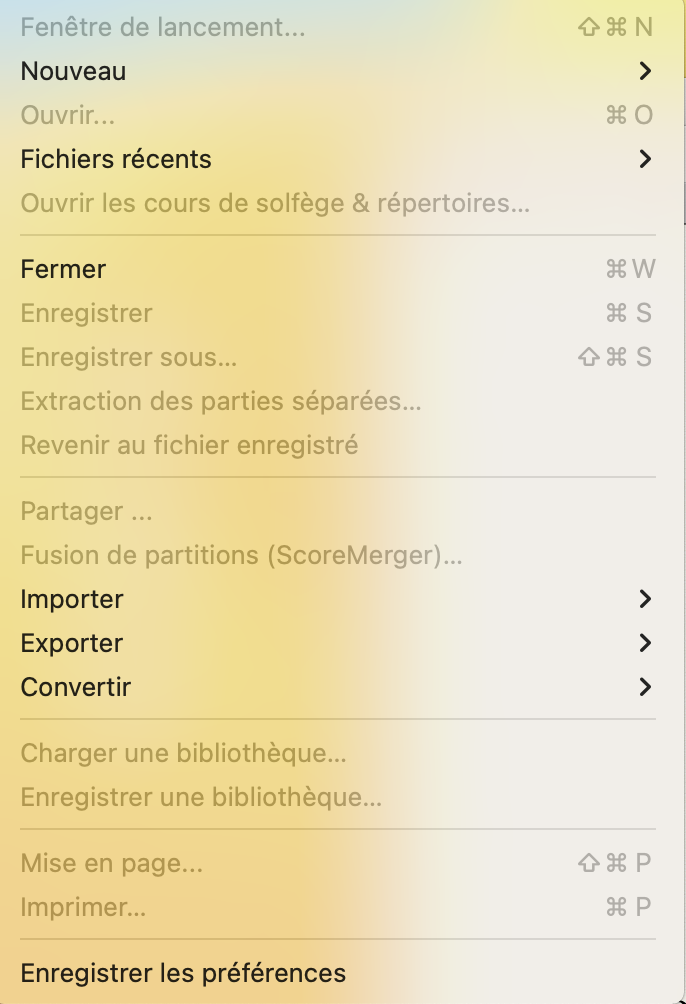Click Mise en page... entry
Image resolution: width=686 pixels, height=1004 pixels.
112,863
